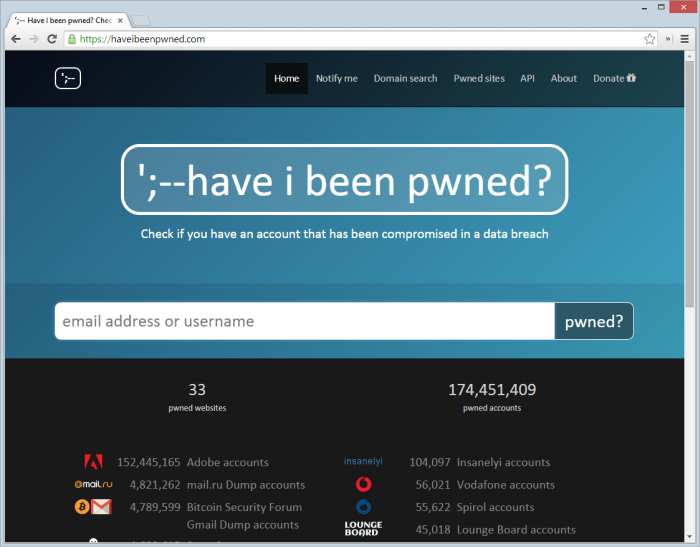Open the API page

527,79
